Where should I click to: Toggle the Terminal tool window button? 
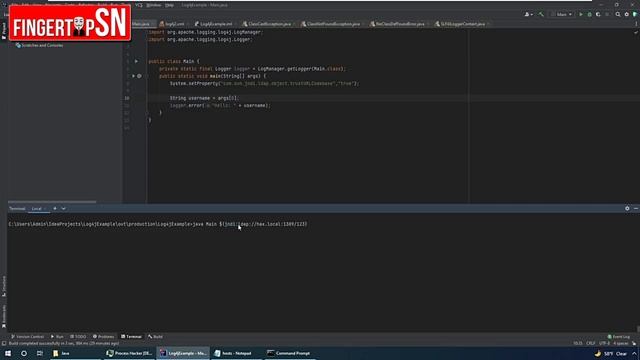[131, 337]
